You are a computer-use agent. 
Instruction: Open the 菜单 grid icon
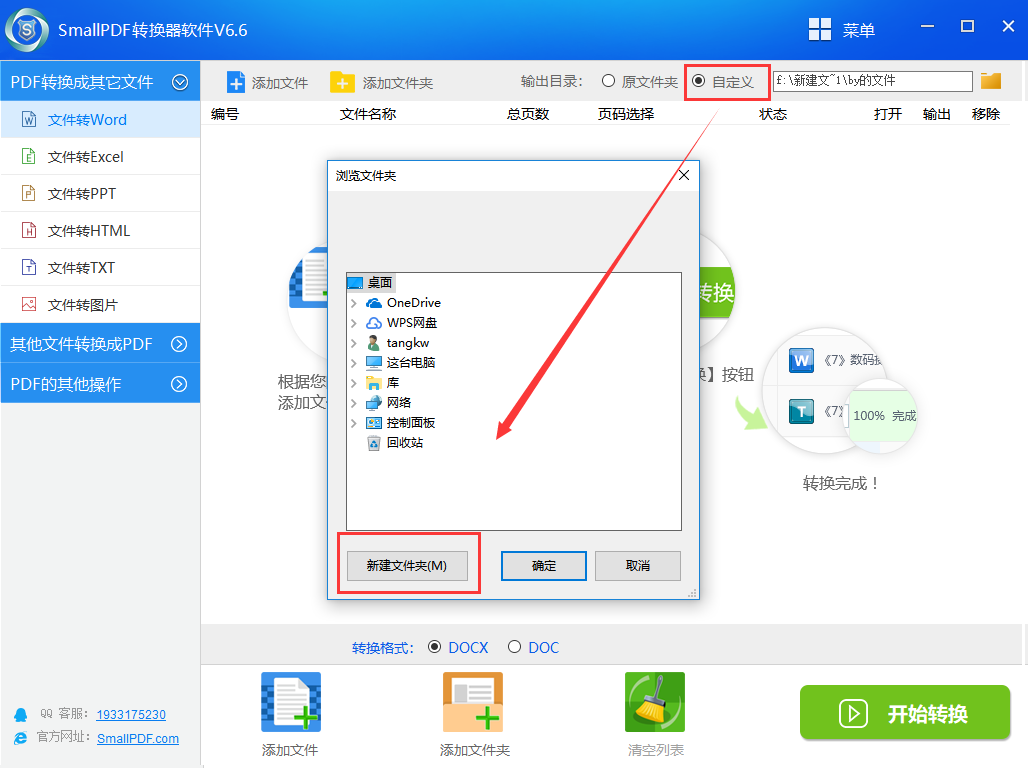pyautogui.click(x=820, y=30)
